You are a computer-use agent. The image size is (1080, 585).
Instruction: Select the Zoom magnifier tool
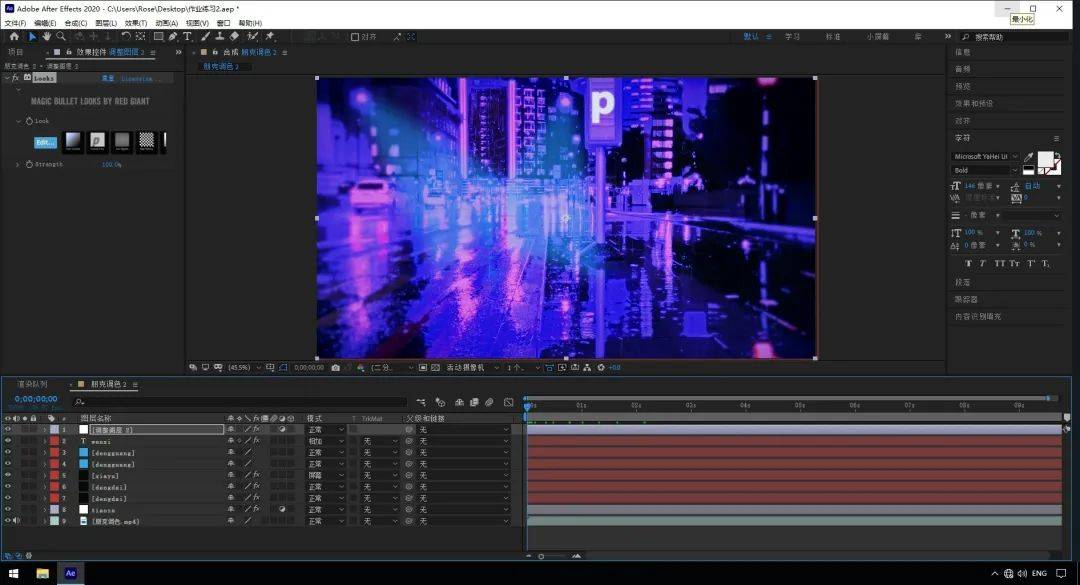60,37
